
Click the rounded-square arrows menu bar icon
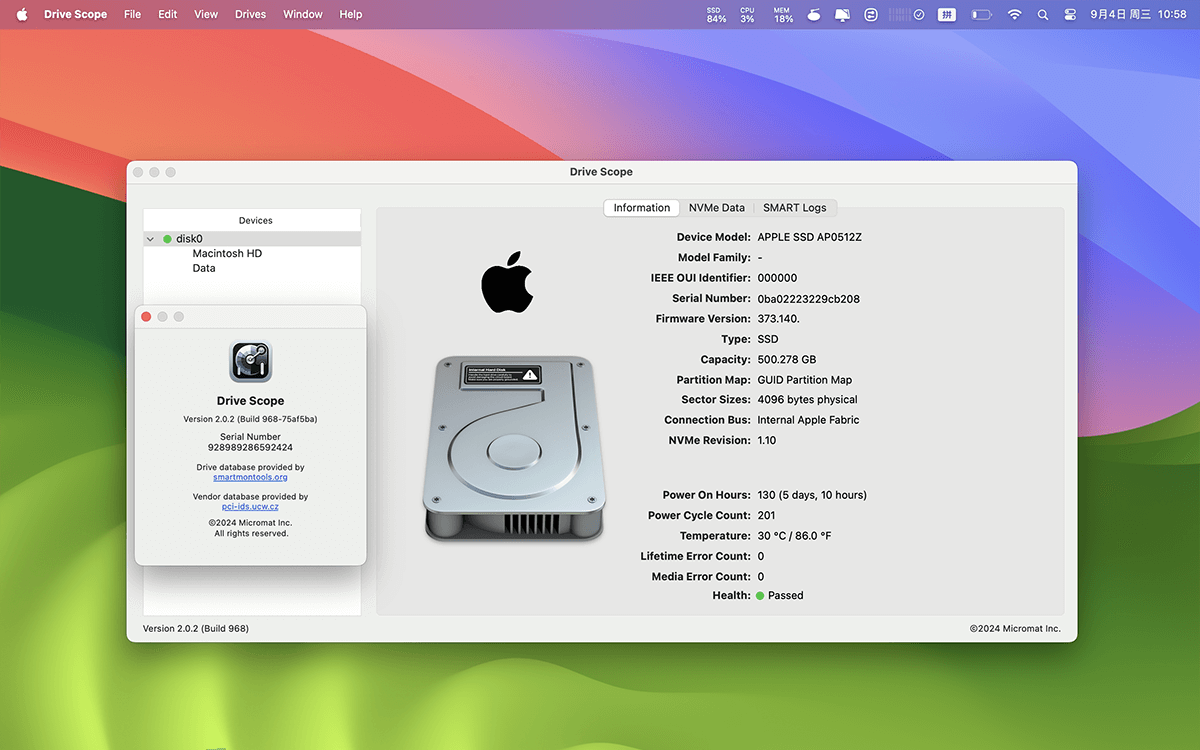[x=870, y=15]
